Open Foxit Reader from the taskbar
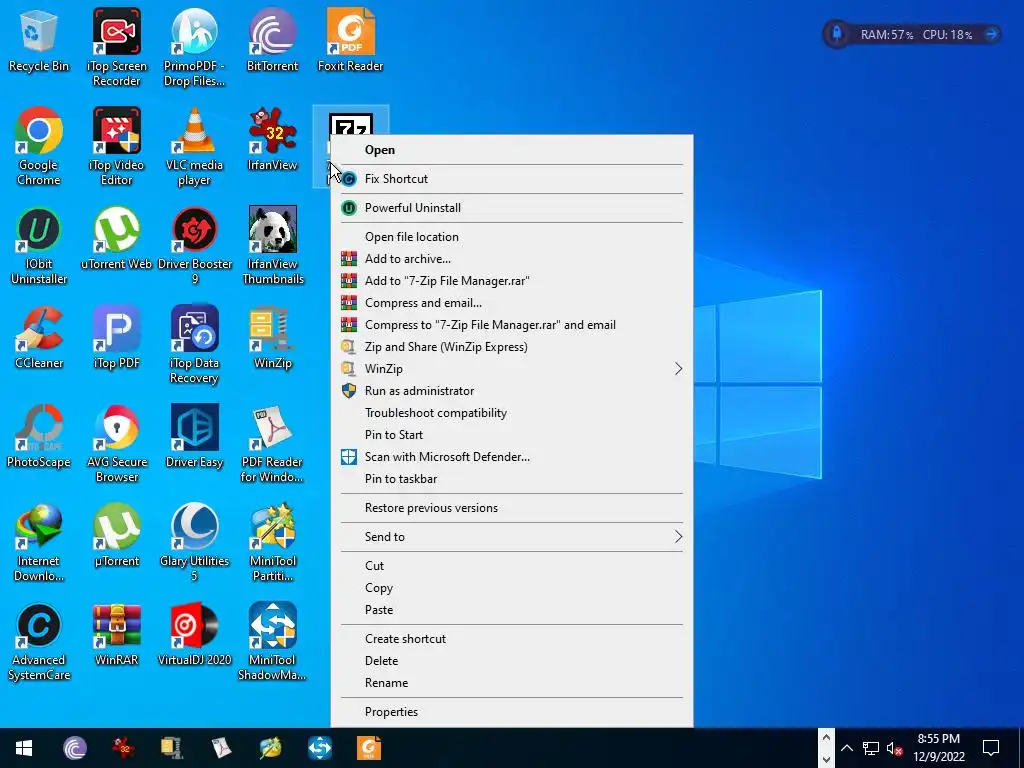1024x768 pixels. tap(369, 748)
